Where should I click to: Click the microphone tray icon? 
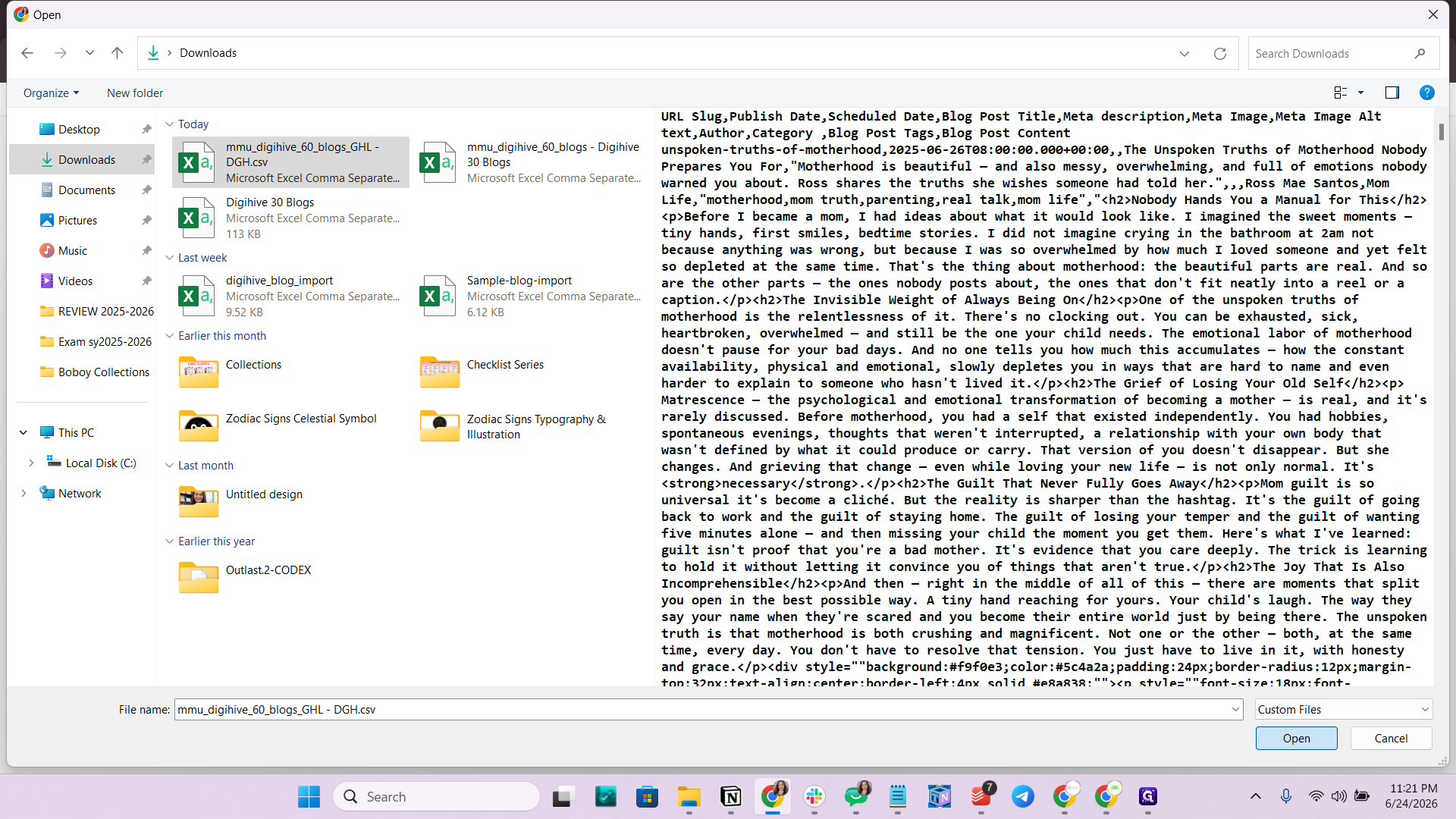click(x=1286, y=796)
